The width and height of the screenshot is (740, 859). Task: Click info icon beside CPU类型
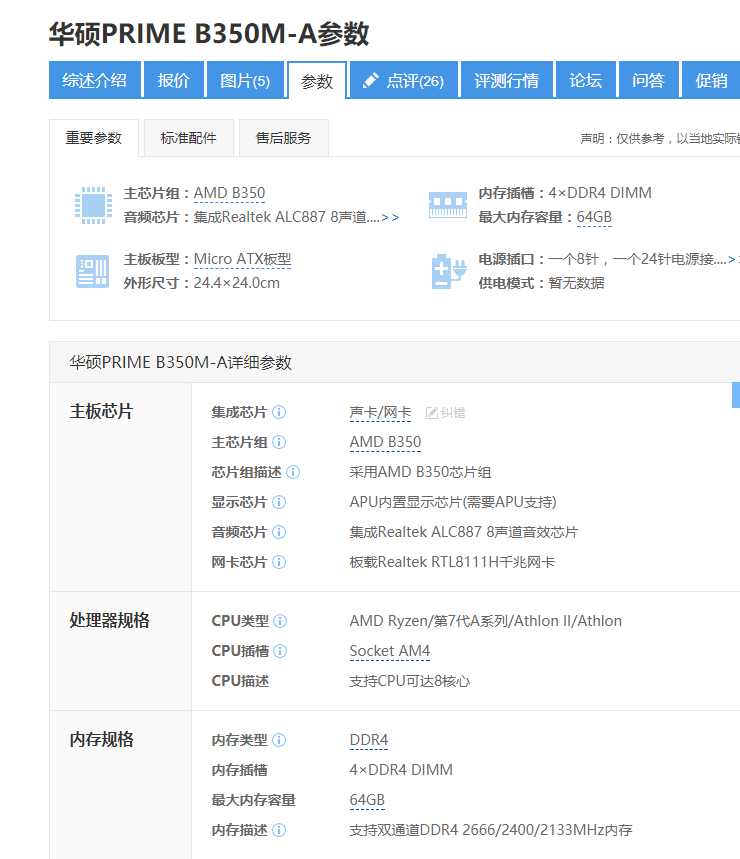(280, 621)
